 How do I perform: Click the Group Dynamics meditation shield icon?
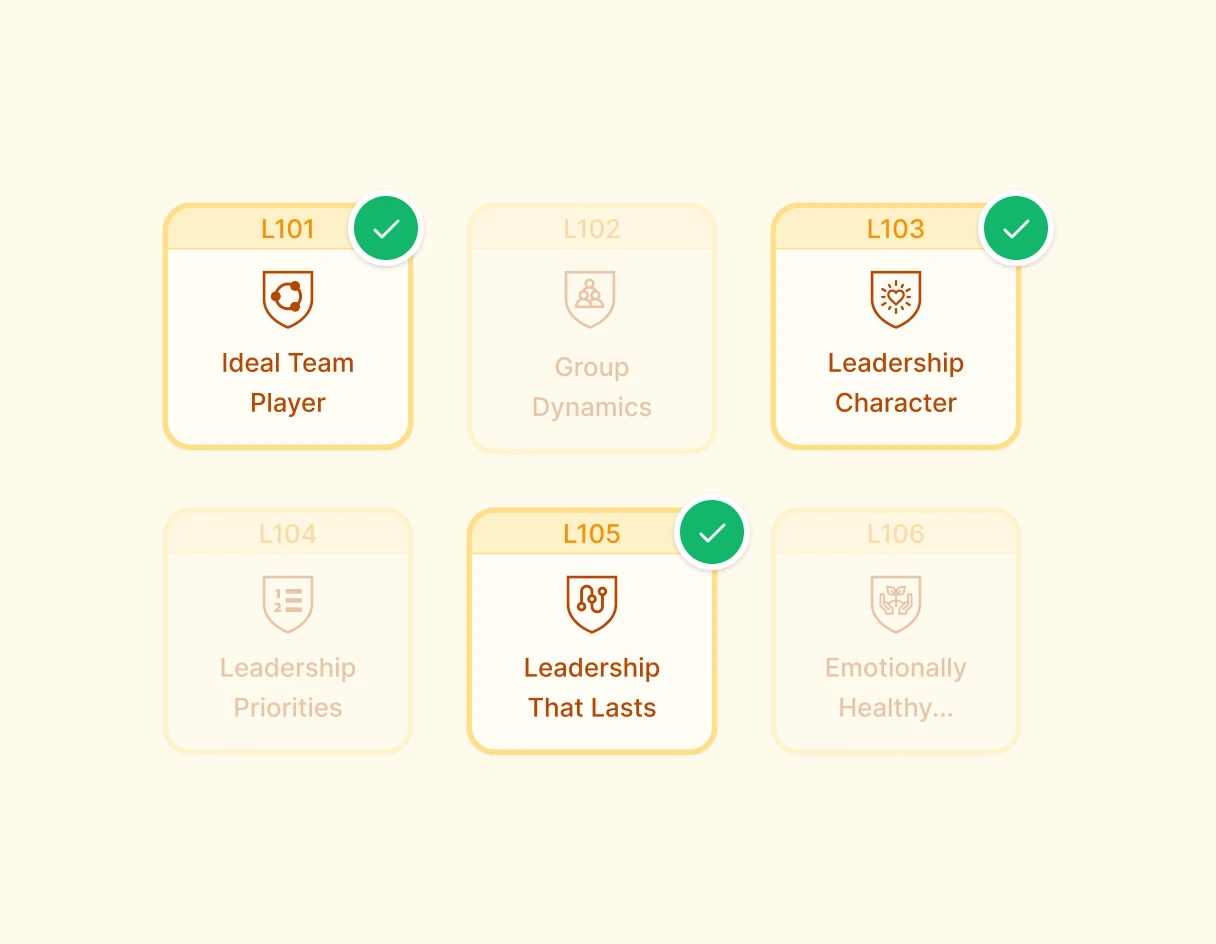tap(591, 297)
